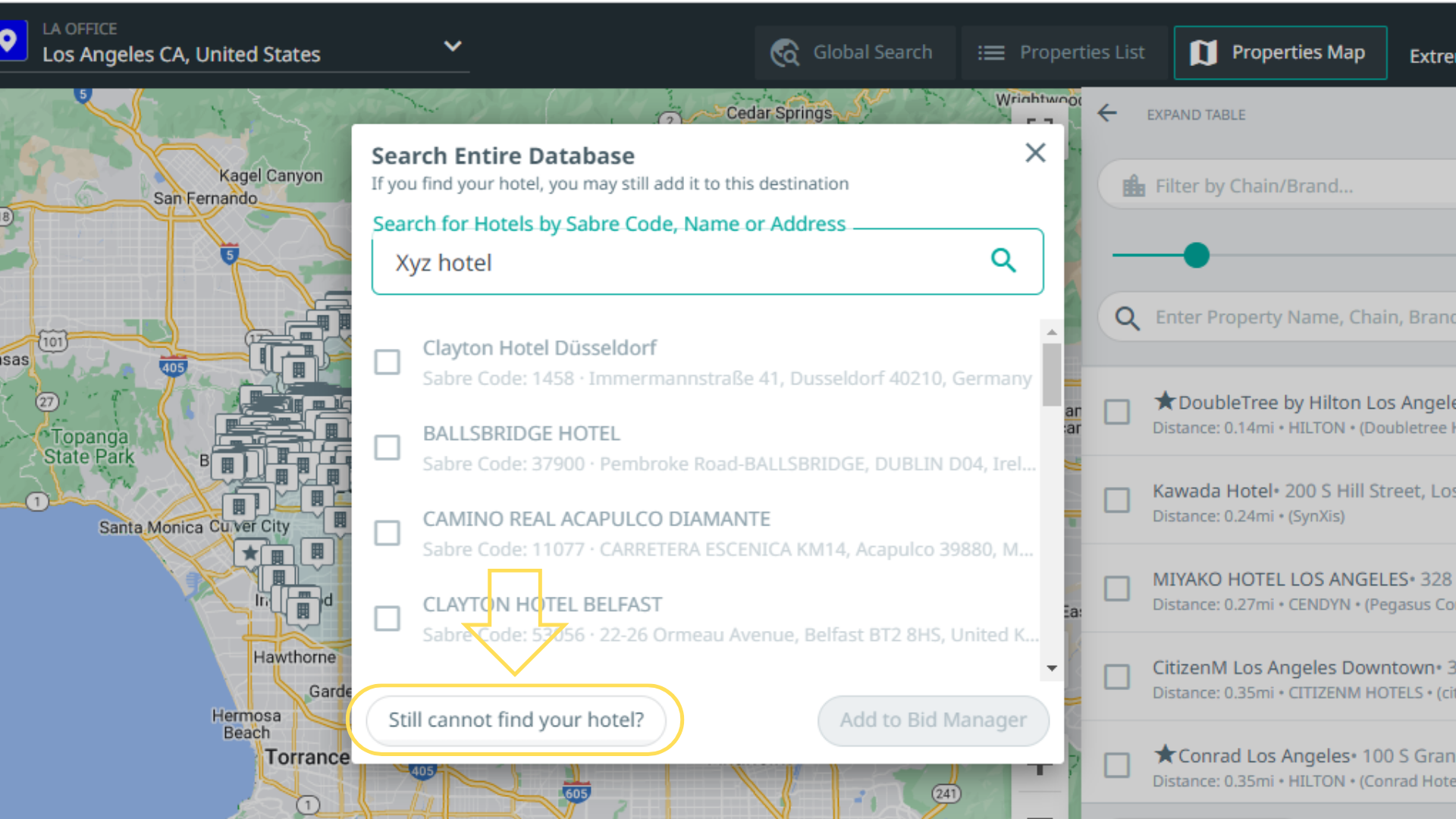Viewport: 1456px width, 819px height.
Task: Click the teal distance slider handle
Action: point(1197,256)
